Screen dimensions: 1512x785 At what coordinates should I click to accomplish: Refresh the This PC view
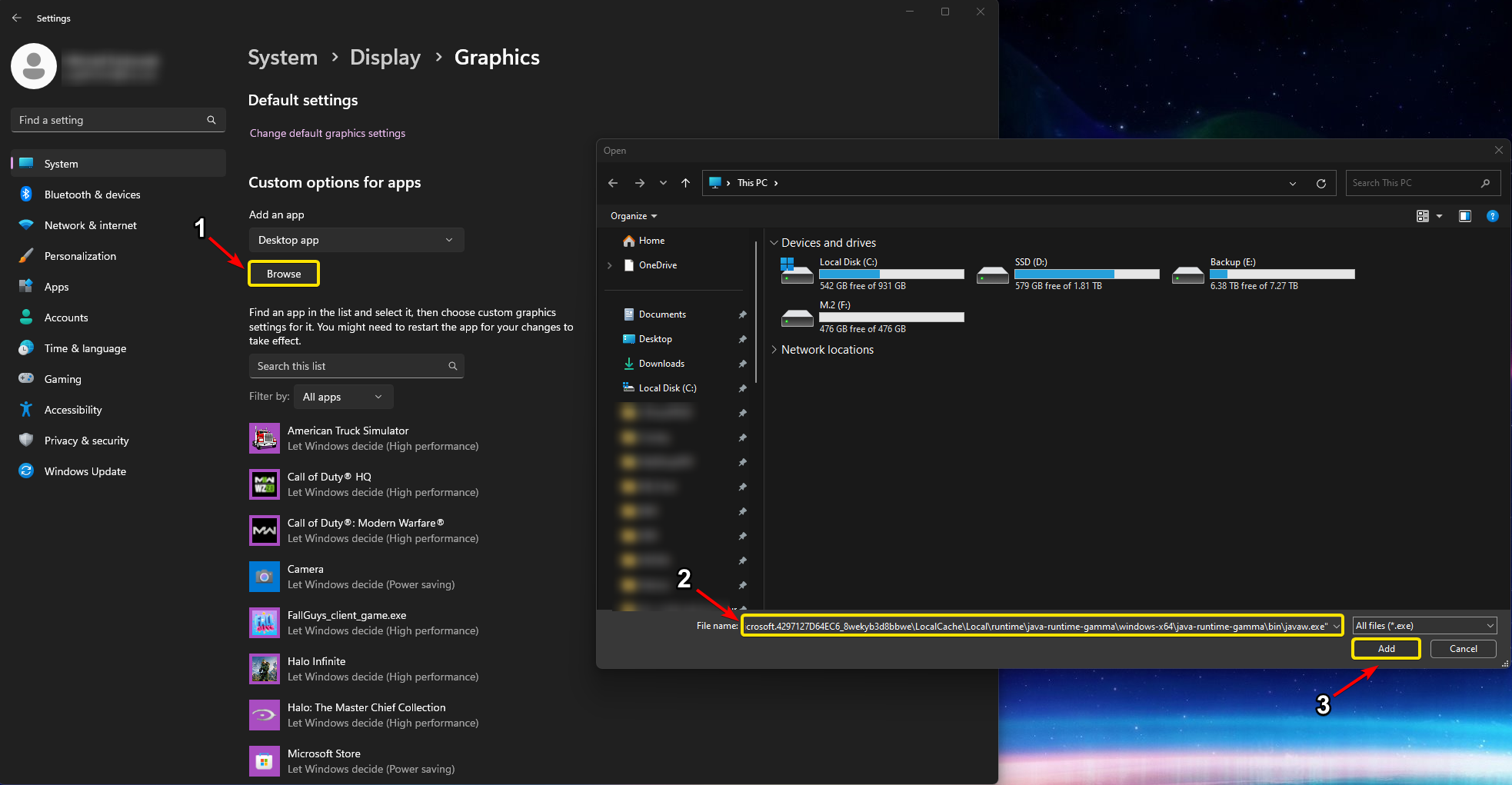pos(1321,183)
